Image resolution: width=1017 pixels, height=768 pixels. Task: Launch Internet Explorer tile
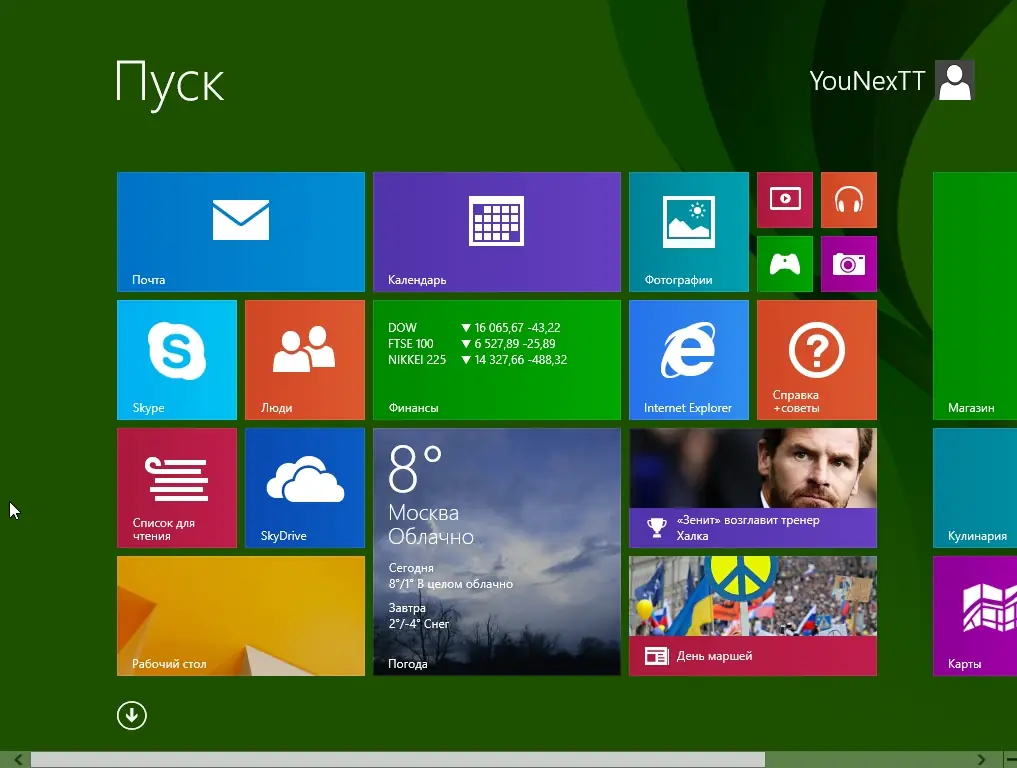tap(689, 360)
